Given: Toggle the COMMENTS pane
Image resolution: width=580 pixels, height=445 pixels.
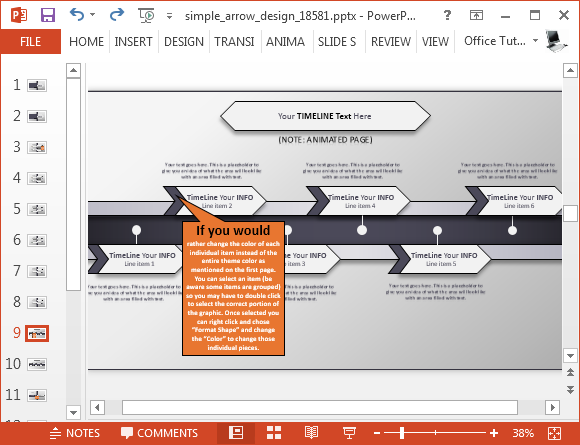Looking at the screenshot, I should (x=159, y=433).
